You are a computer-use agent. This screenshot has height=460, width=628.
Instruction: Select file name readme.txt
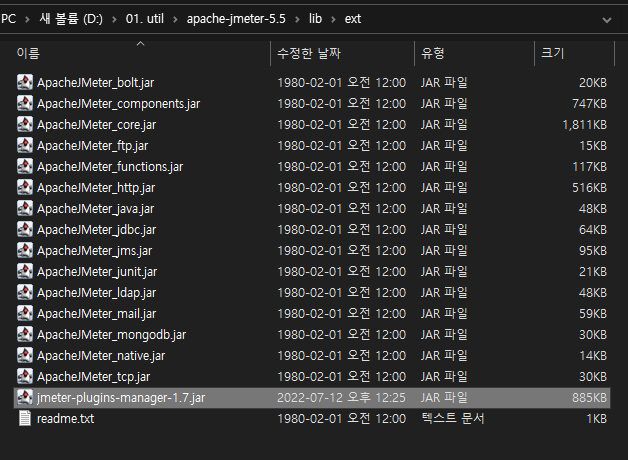click(x=65, y=418)
